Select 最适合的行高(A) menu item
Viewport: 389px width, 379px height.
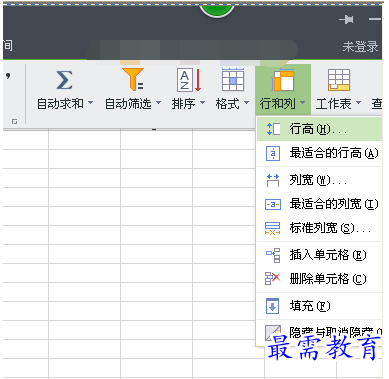point(320,154)
